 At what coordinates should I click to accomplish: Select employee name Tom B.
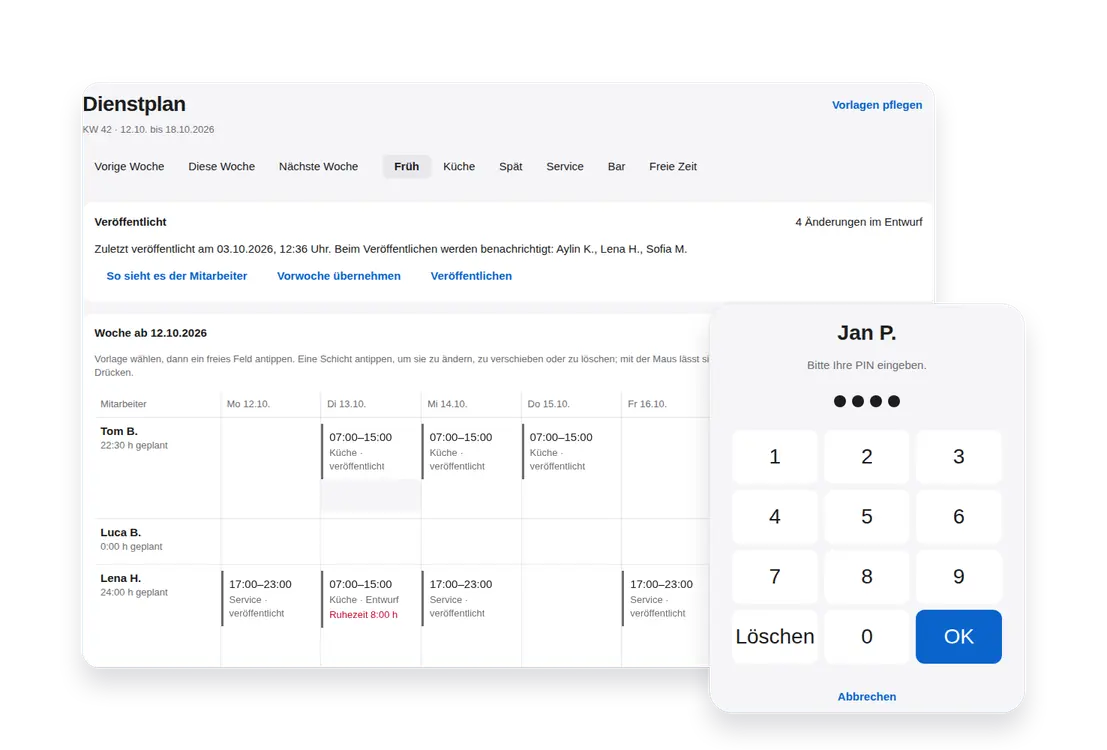pyautogui.click(x=119, y=431)
